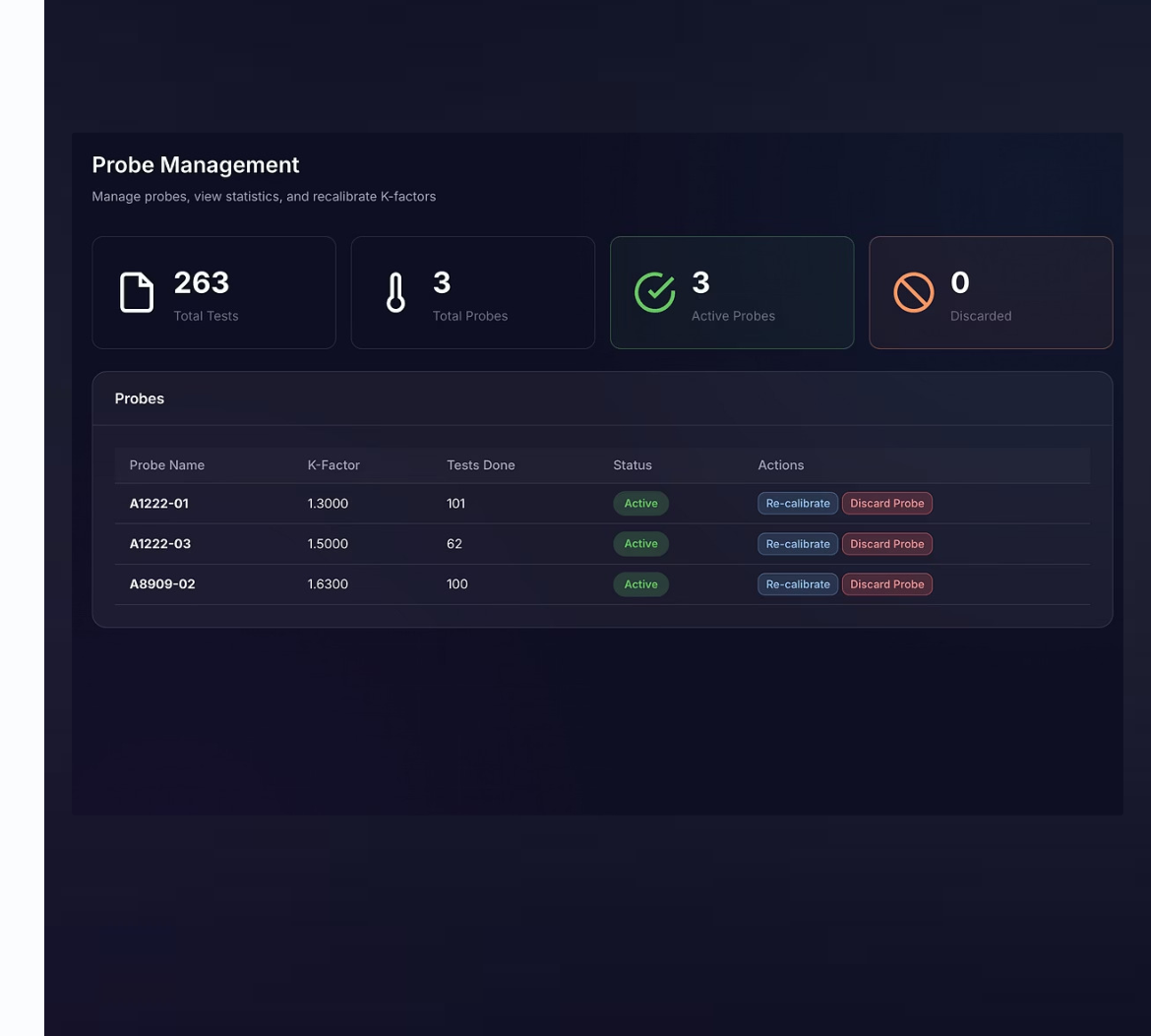
Task: Click K-Factor value 1.5000
Action: (328, 543)
